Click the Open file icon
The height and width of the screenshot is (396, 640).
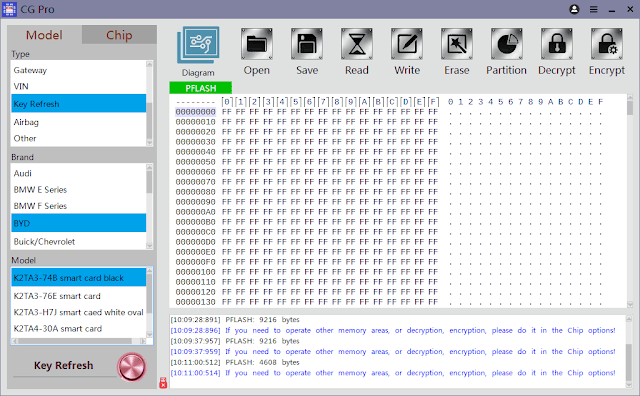[x=256, y=44]
